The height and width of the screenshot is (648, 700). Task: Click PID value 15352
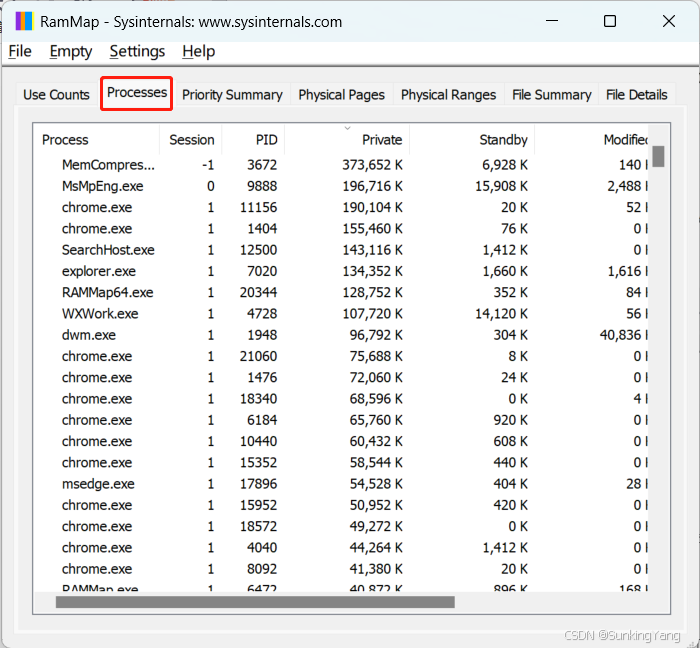[x=258, y=462]
